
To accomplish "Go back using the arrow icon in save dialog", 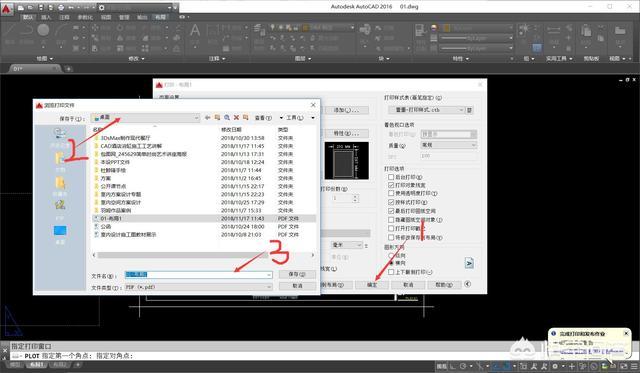I will (x=207, y=118).
